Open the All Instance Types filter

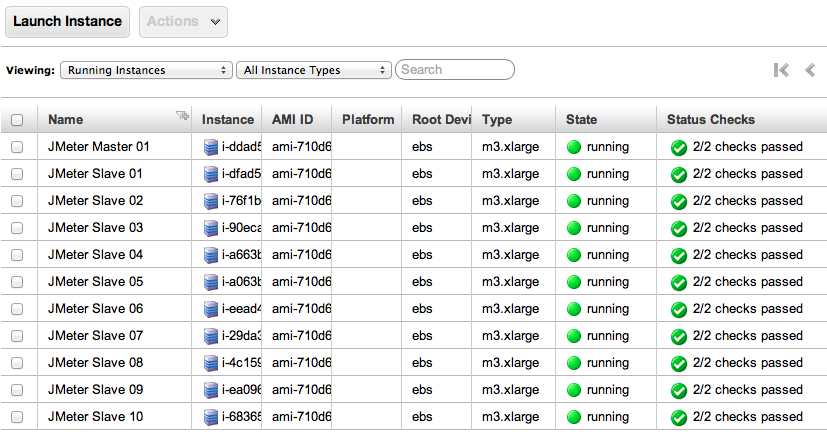pos(314,70)
